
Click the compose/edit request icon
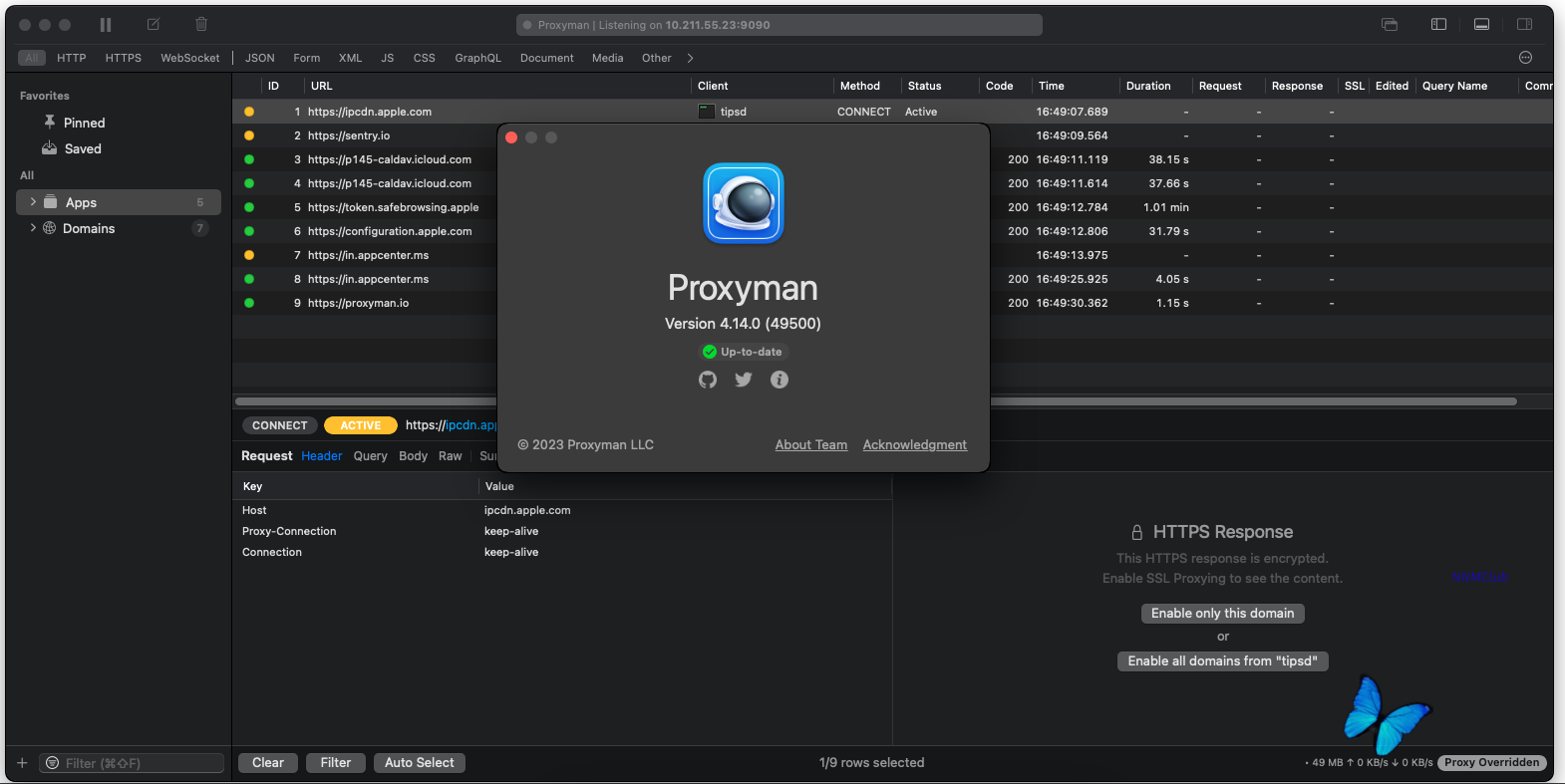(154, 25)
